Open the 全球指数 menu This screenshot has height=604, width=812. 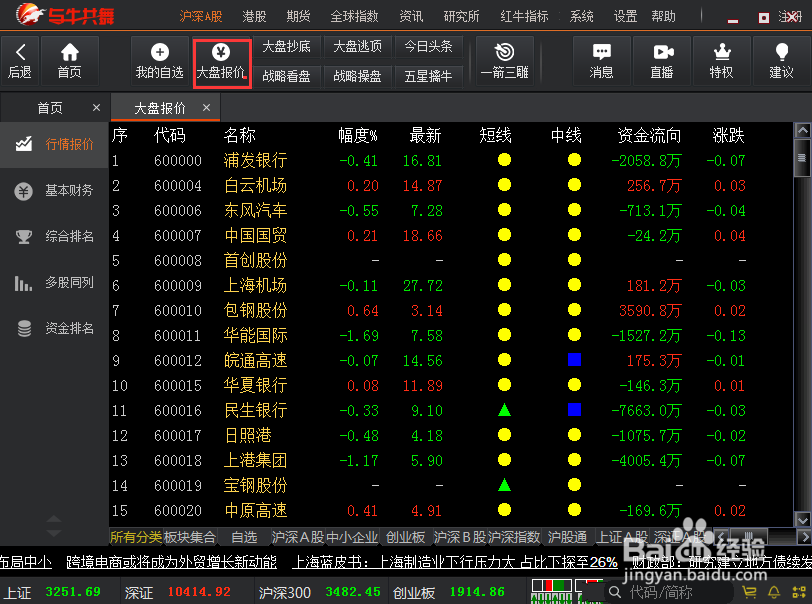tap(354, 17)
